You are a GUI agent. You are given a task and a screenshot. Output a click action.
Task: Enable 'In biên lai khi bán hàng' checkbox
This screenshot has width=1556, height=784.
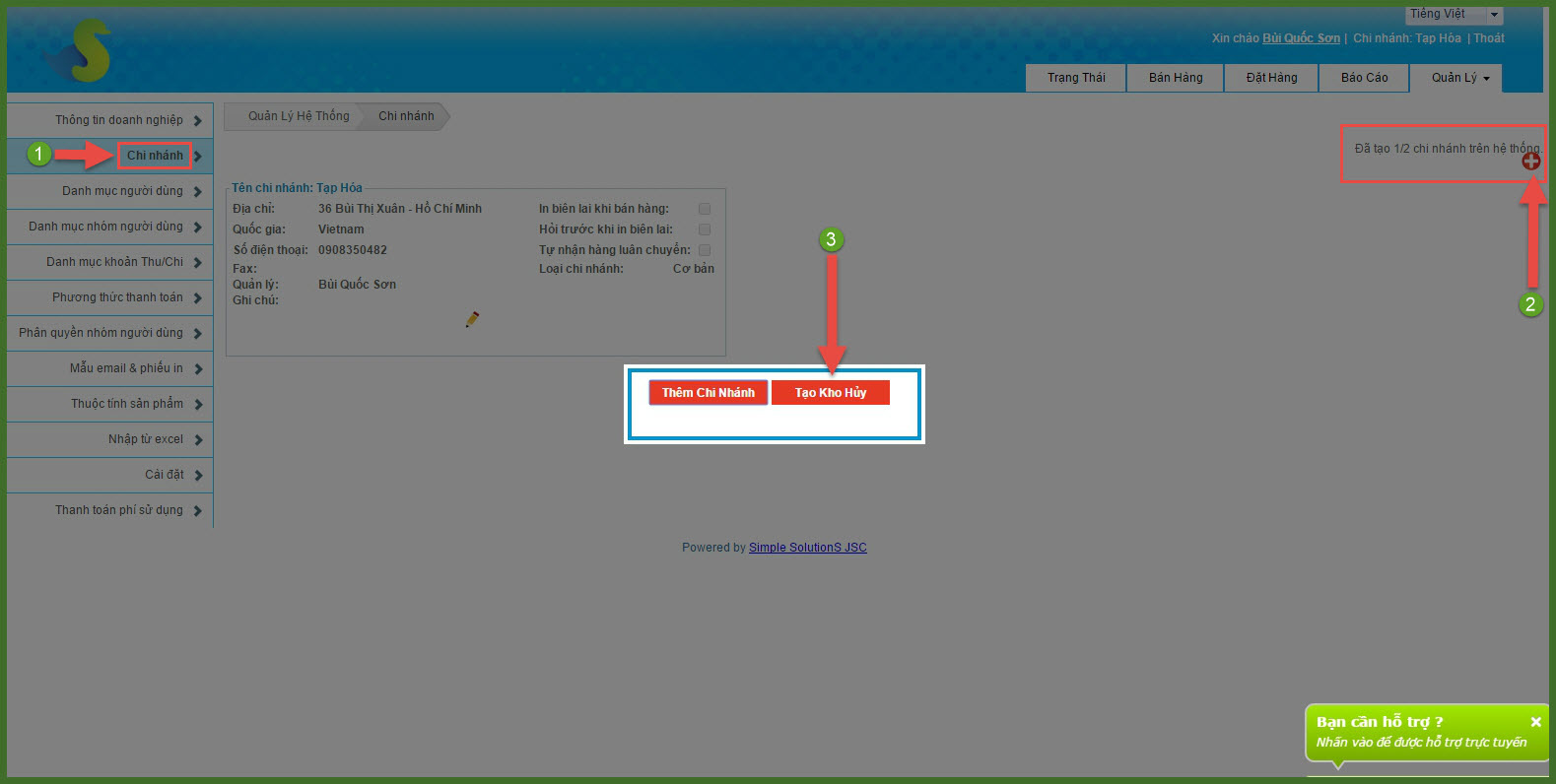pyautogui.click(x=705, y=209)
